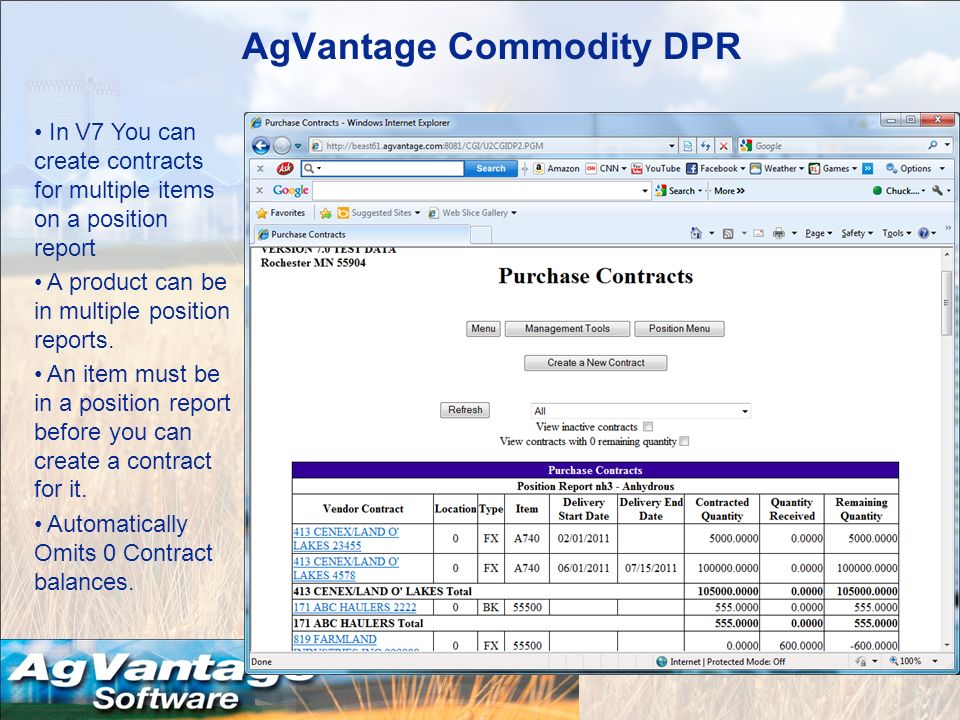Click scrollbar down arrow of the page
The height and width of the screenshot is (720, 960).
point(947,645)
